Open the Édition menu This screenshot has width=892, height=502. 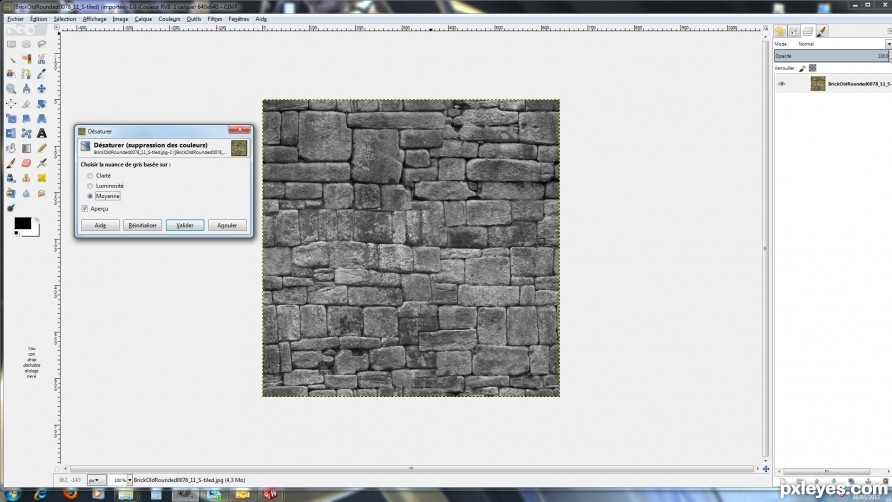[38, 19]
